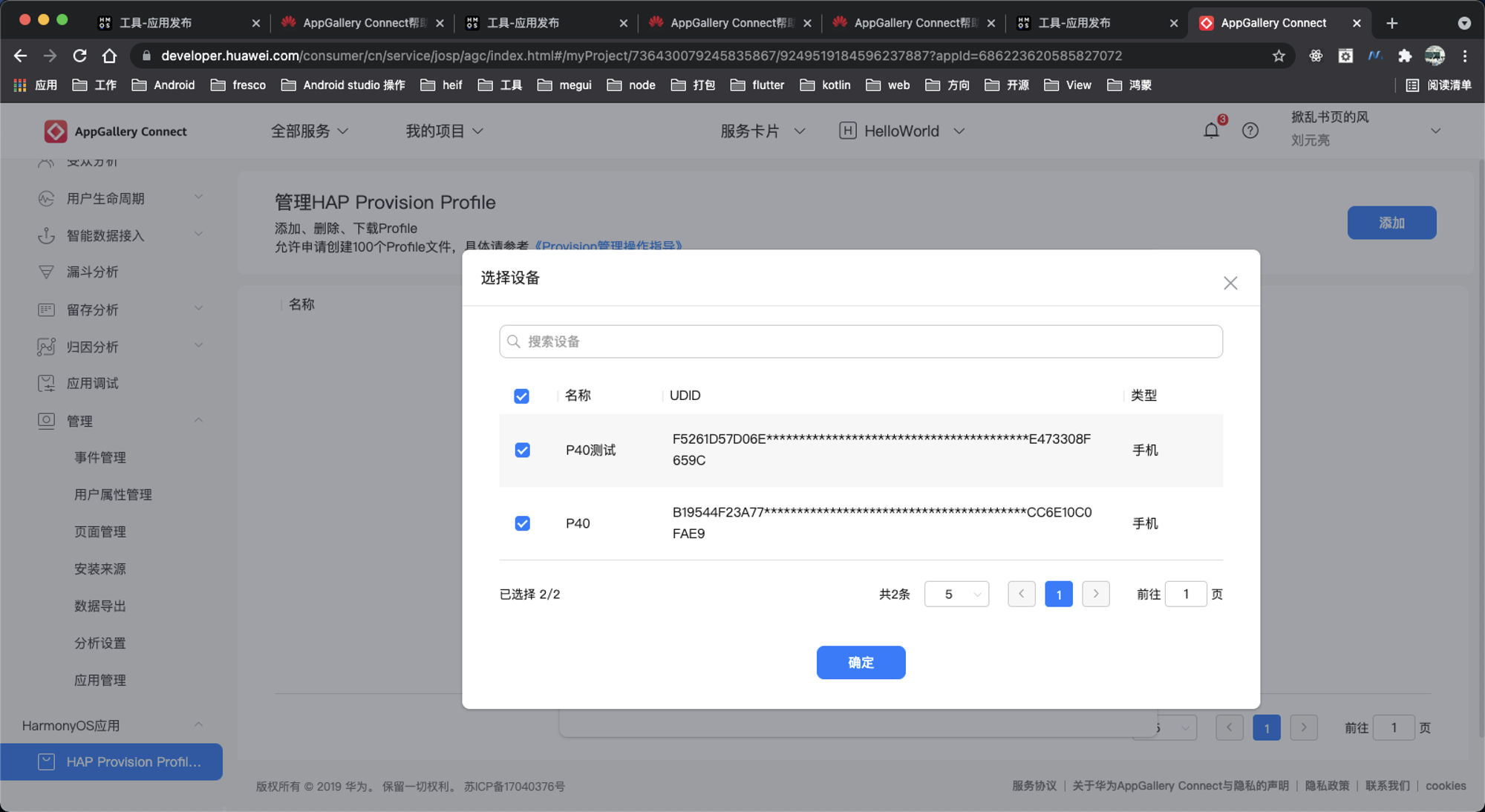Image resolution: width=1485 pixels, height=812 pixels.
Task: Expand the 留存分析 sidebar section
Action: pyautogui.click(x=198, y=308)
